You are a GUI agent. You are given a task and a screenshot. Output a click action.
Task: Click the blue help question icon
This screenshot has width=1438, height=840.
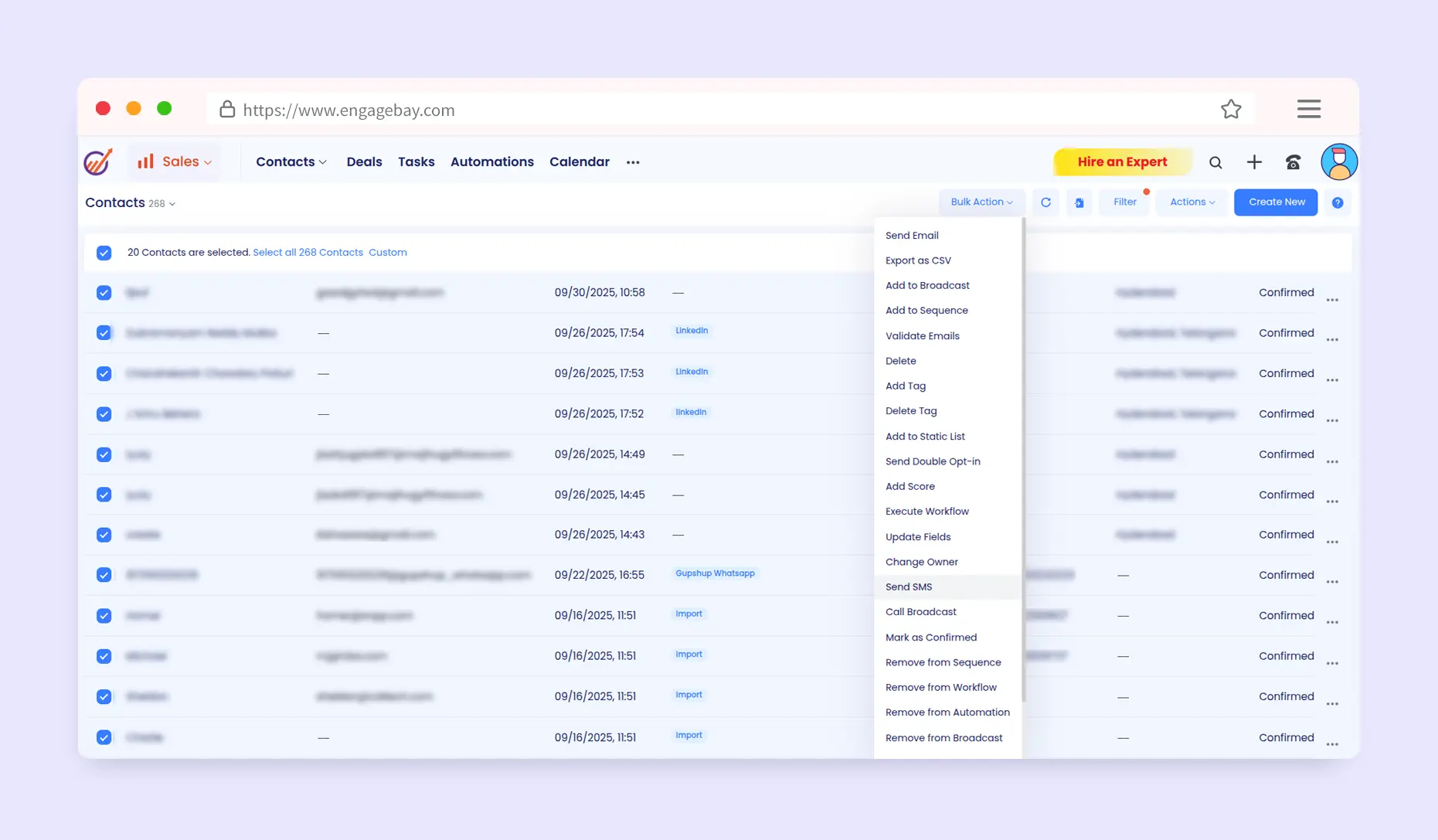(1338, 202)
